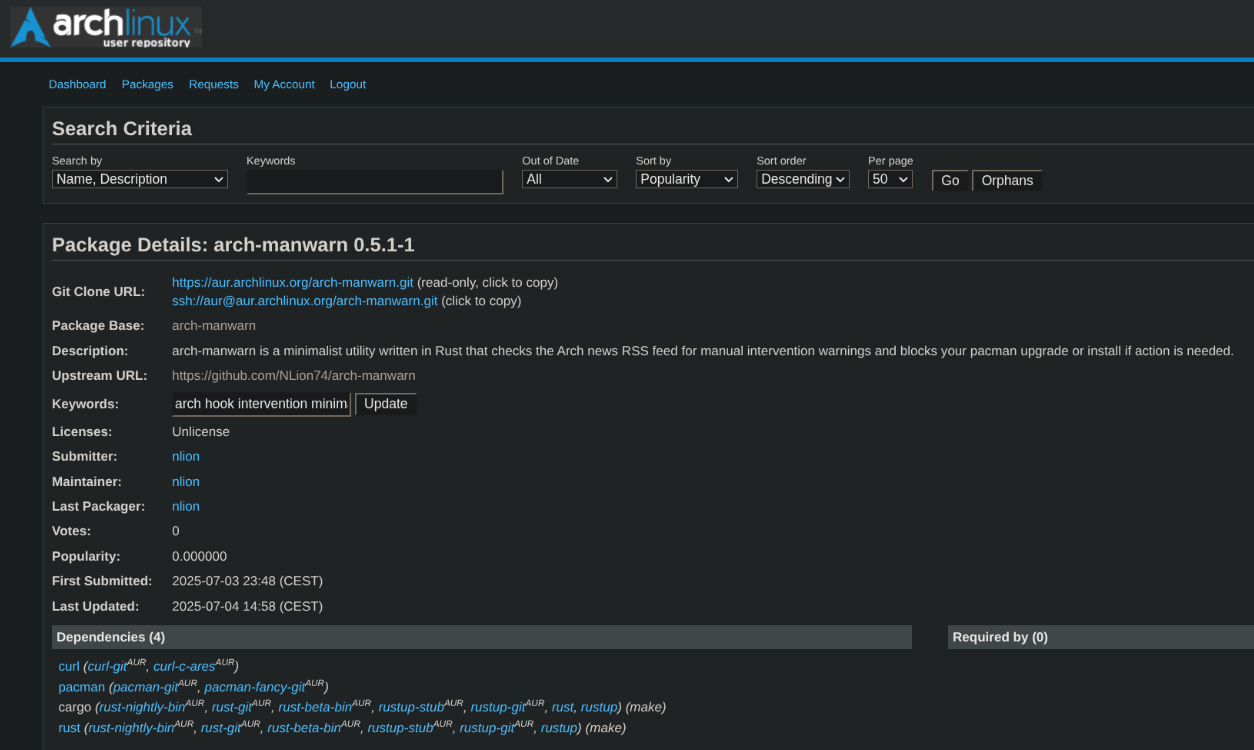Change the Sort order dropdown

803,179
